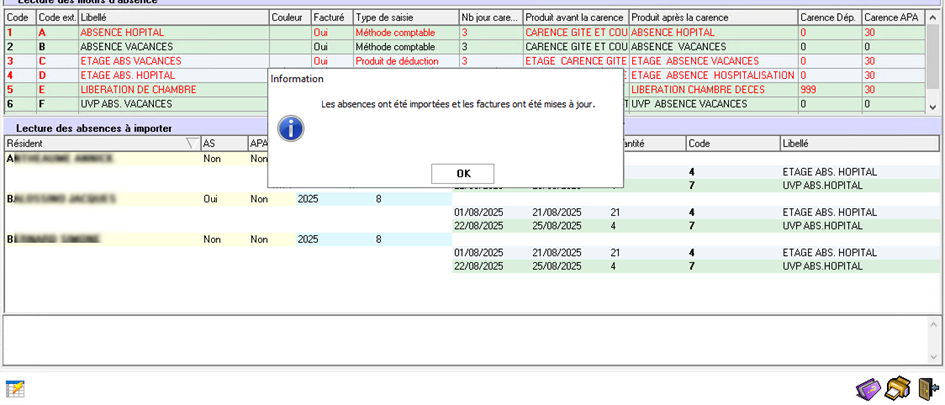
Task: Click the ETAGE ABSENCE HOSPITALISATION cell
Action: coord(713,75)
